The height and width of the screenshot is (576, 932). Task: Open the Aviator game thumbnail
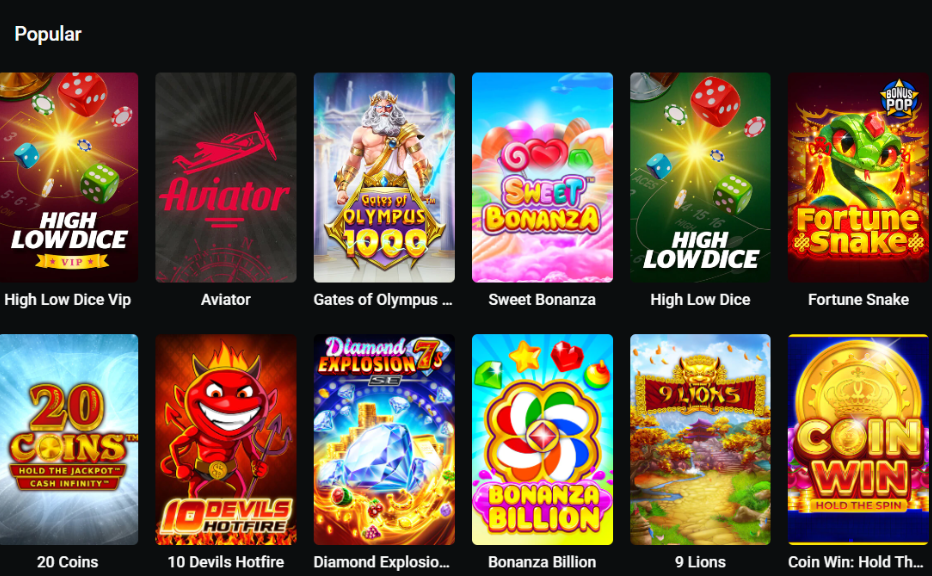[x=226, y=177]
